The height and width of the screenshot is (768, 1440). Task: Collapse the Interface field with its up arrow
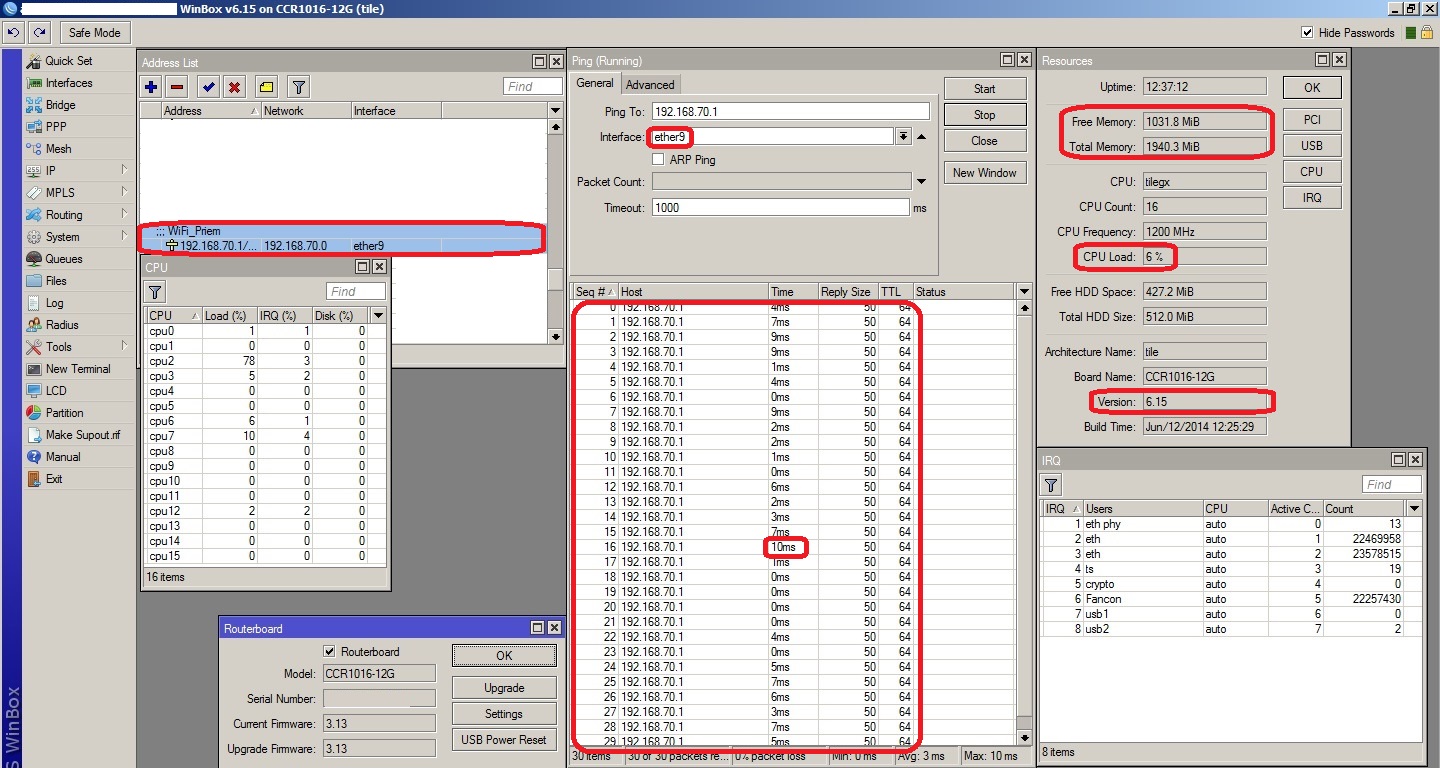click(x=921, y=137)
